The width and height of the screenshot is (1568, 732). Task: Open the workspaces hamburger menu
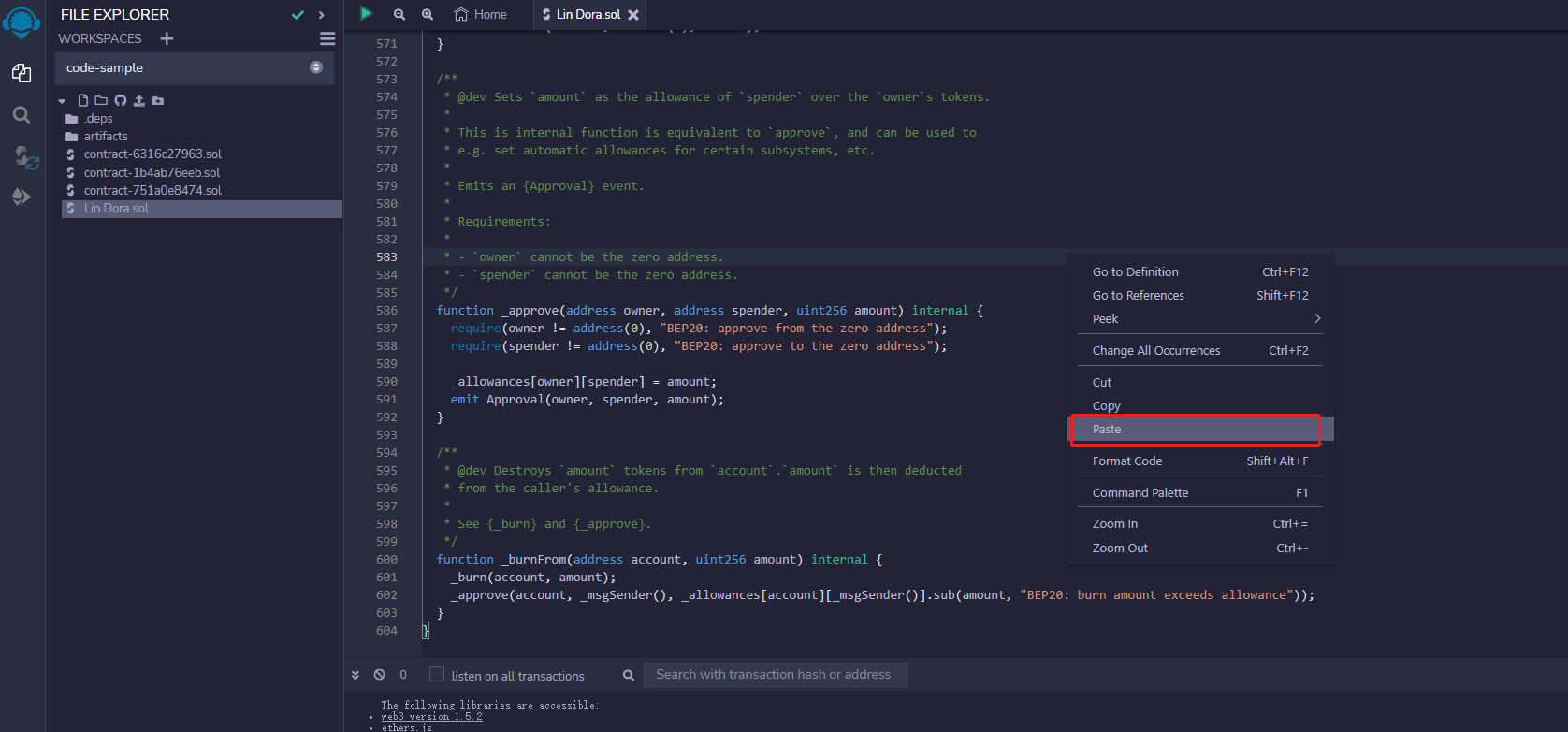[327, 38]
